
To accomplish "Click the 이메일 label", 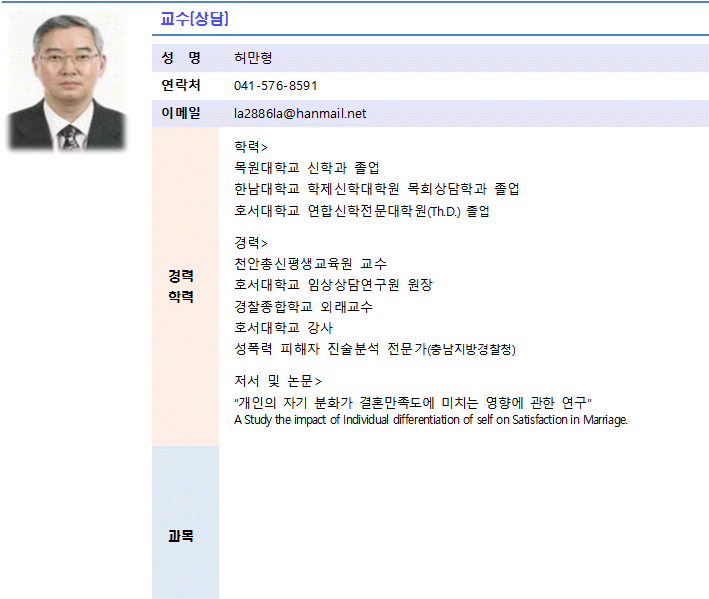I will 181,113.
